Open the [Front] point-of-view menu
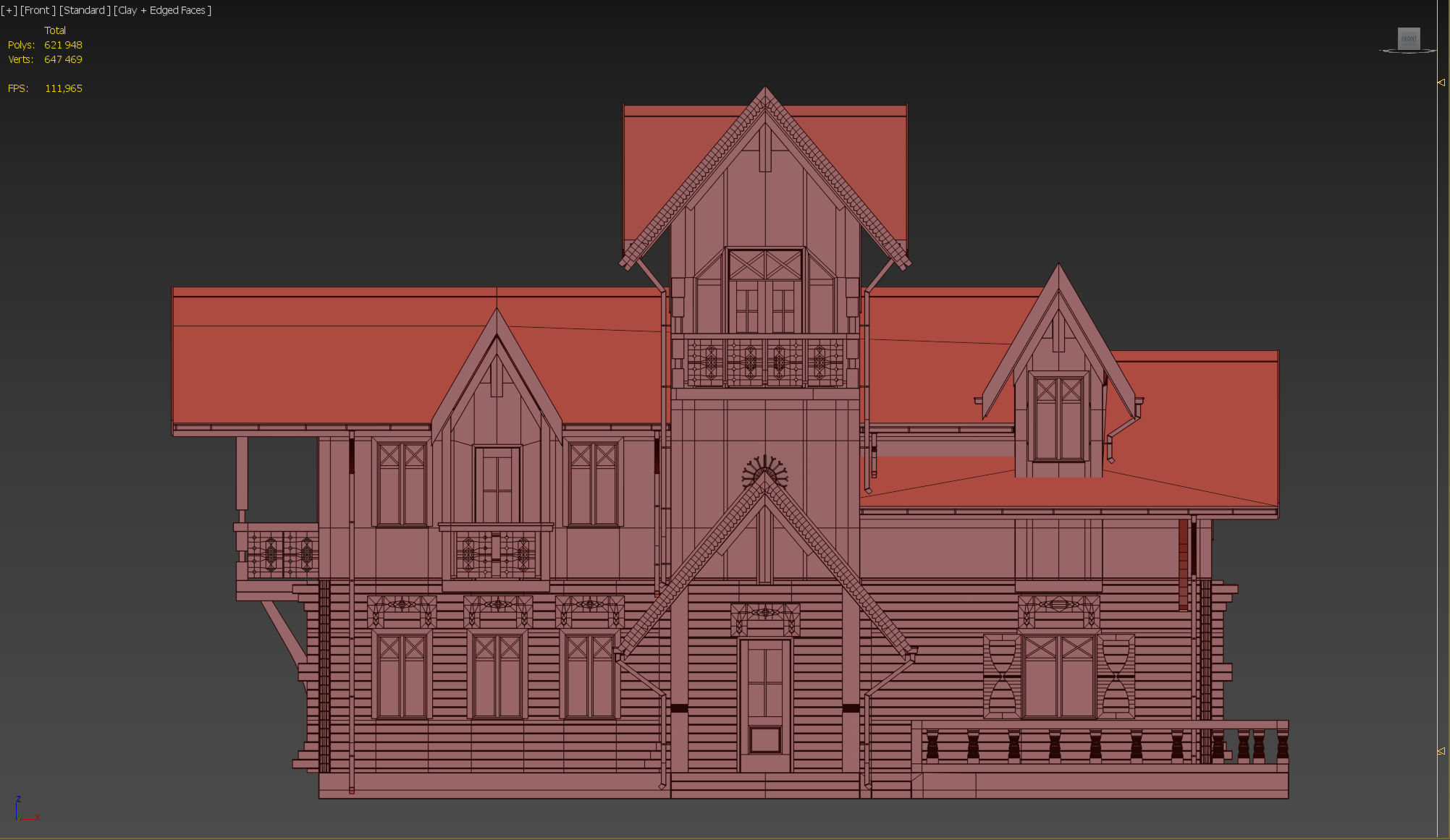This screenshot has height=840, width=1450. tap(38, 10)
